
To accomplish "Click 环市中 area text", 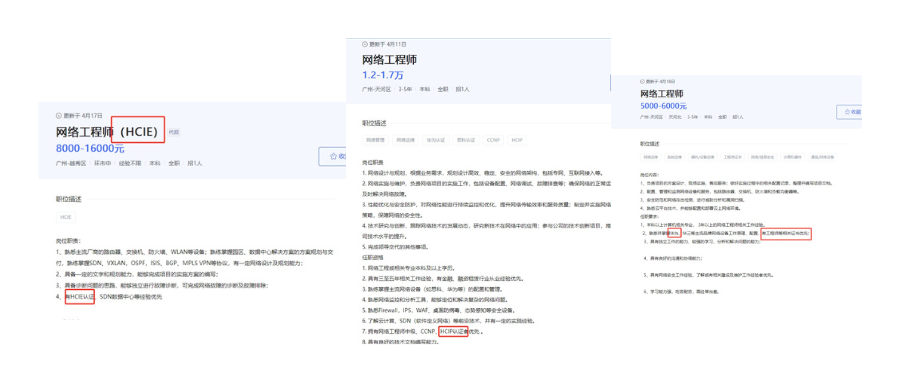I will click(x=102, y=164).
